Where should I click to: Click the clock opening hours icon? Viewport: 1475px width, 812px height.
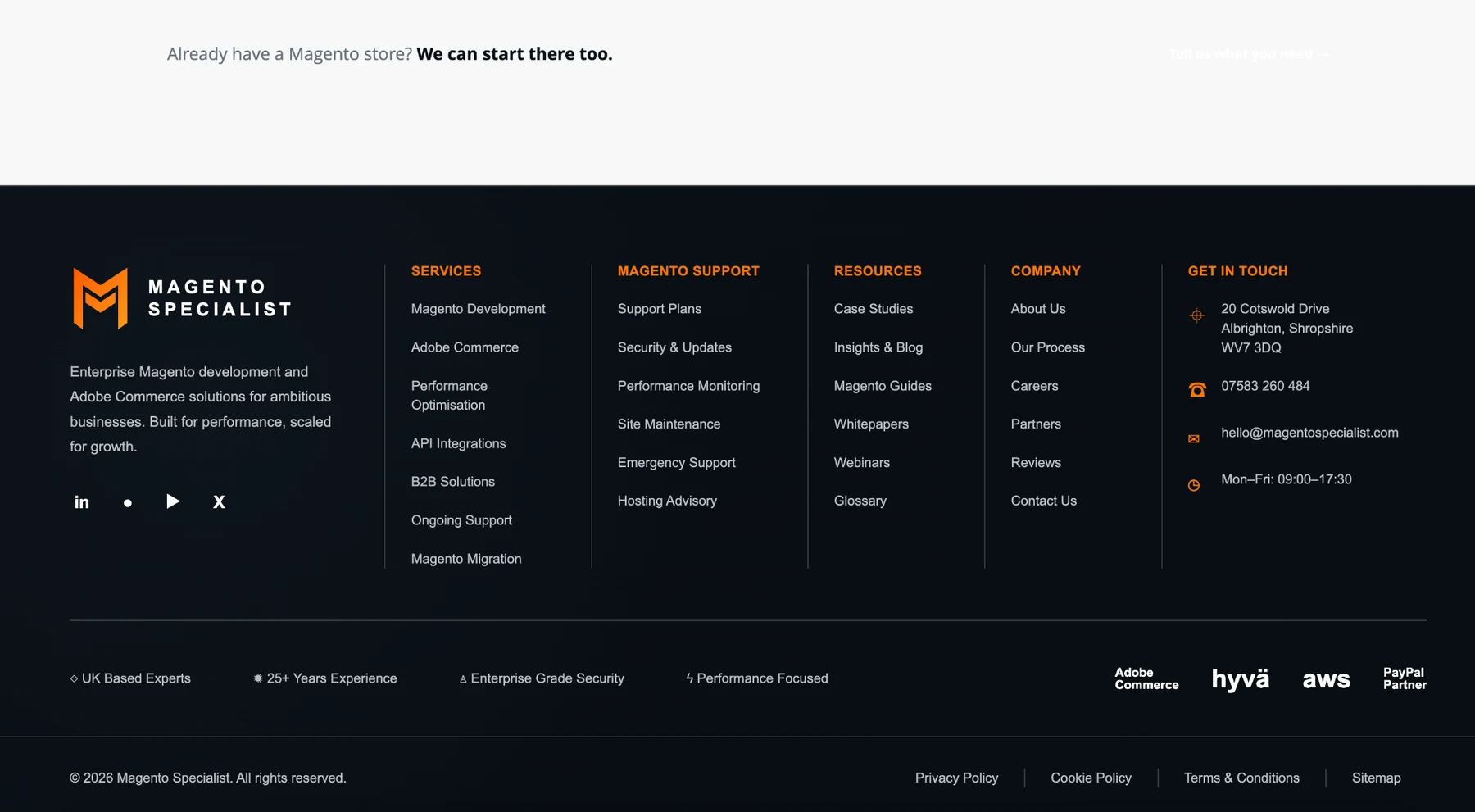(1194, 486)
